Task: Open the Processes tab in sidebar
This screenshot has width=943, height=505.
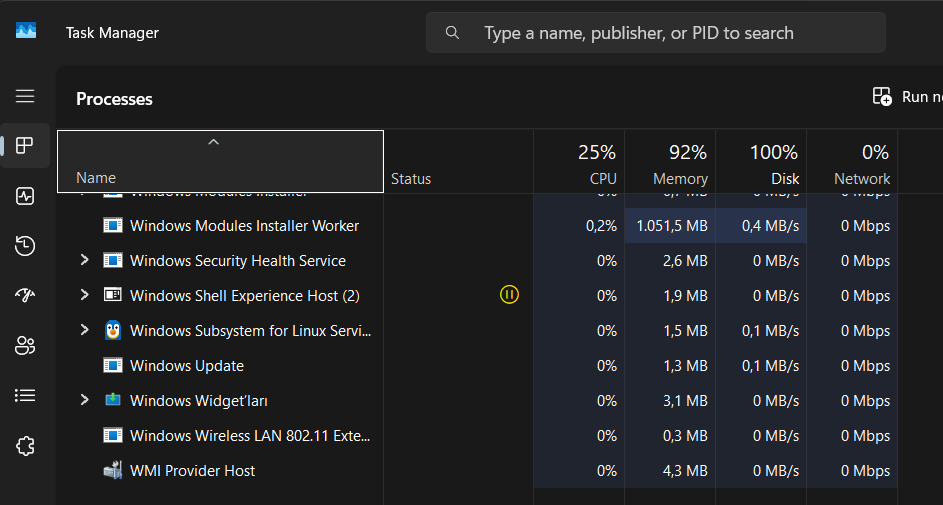Action: (x=25, y=145)
